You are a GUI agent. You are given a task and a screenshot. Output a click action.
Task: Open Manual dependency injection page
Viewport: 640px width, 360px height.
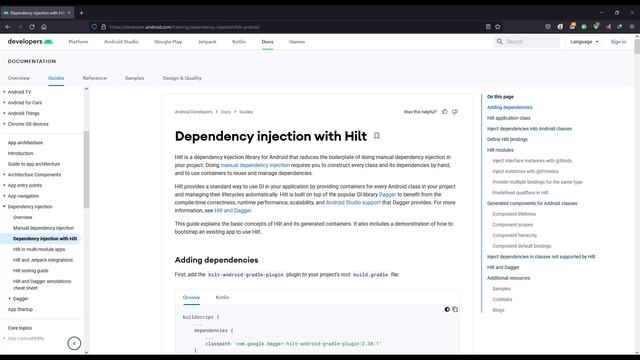pyautogui.click(x=43, y=228)
